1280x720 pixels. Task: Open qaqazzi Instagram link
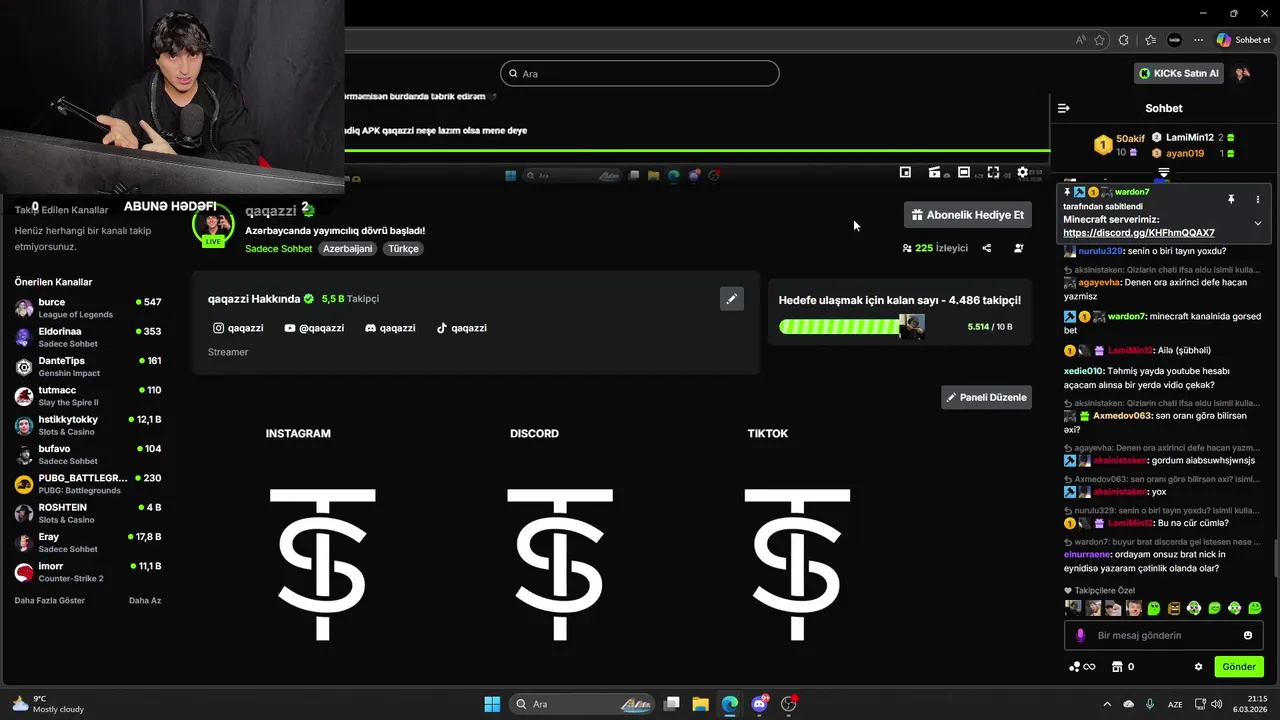click(238, 328)
